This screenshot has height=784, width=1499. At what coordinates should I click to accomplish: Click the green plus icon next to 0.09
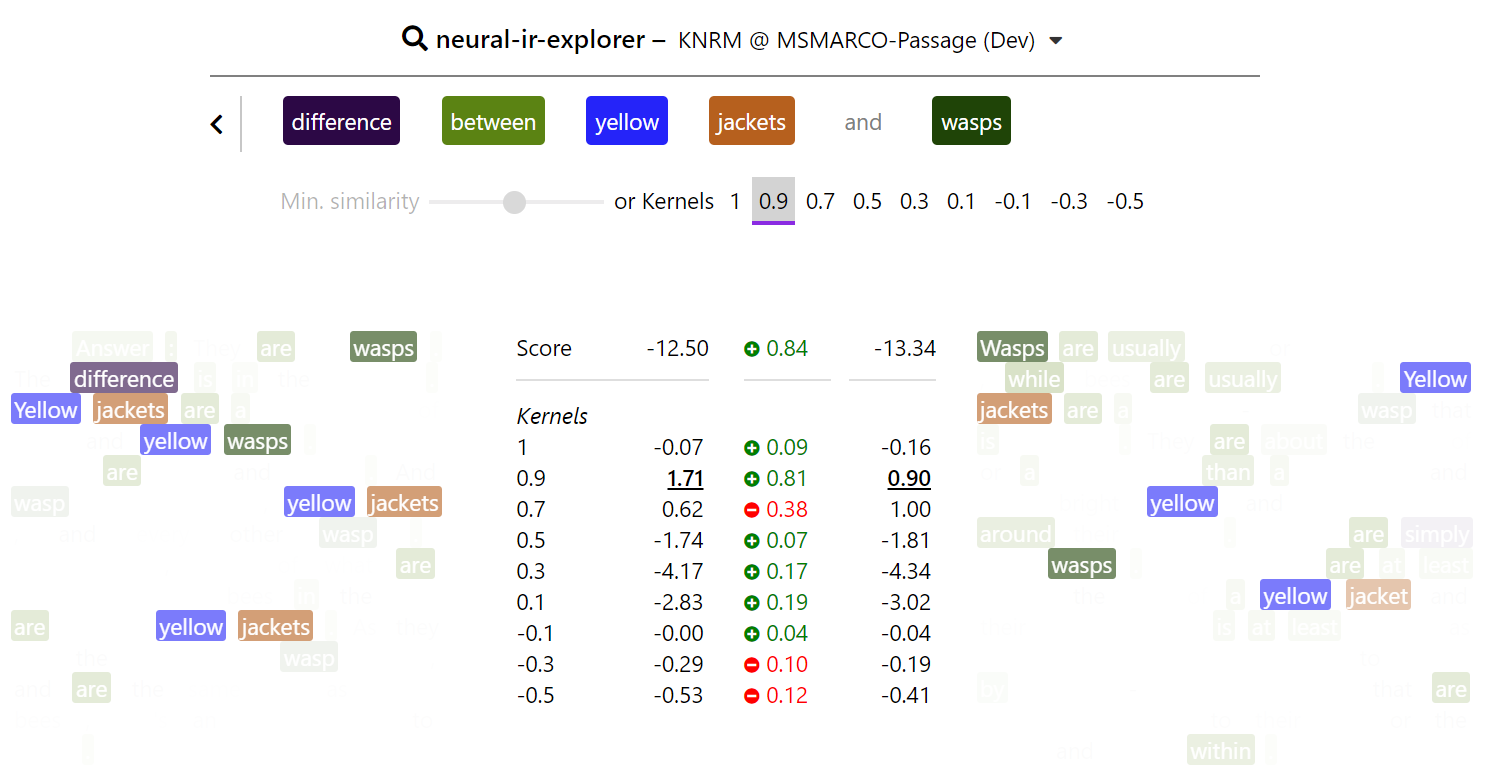pos(752,447)
